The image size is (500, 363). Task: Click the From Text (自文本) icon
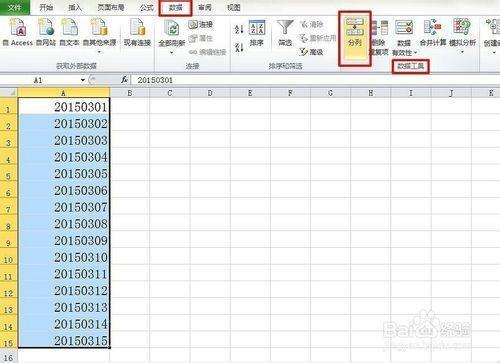point(69,27)
